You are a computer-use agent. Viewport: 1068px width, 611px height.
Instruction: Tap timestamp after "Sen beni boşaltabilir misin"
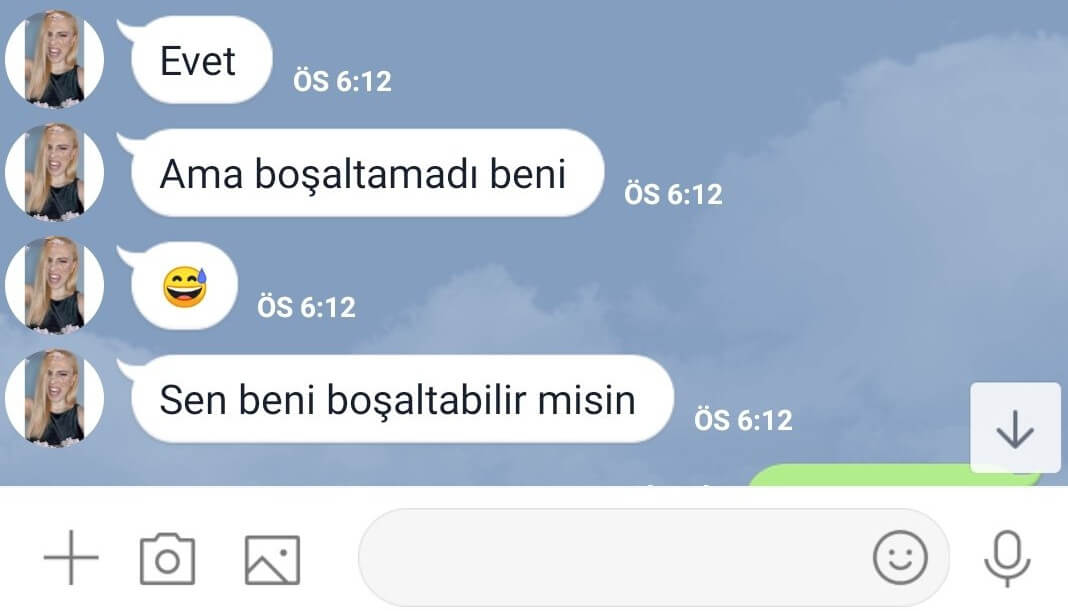(744, 421)
